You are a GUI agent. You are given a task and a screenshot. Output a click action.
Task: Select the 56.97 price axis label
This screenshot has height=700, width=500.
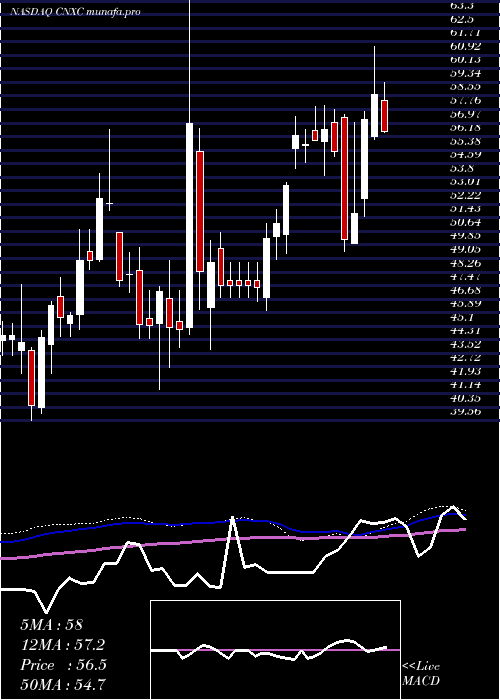pyautogui.click(x=466, y=114)
